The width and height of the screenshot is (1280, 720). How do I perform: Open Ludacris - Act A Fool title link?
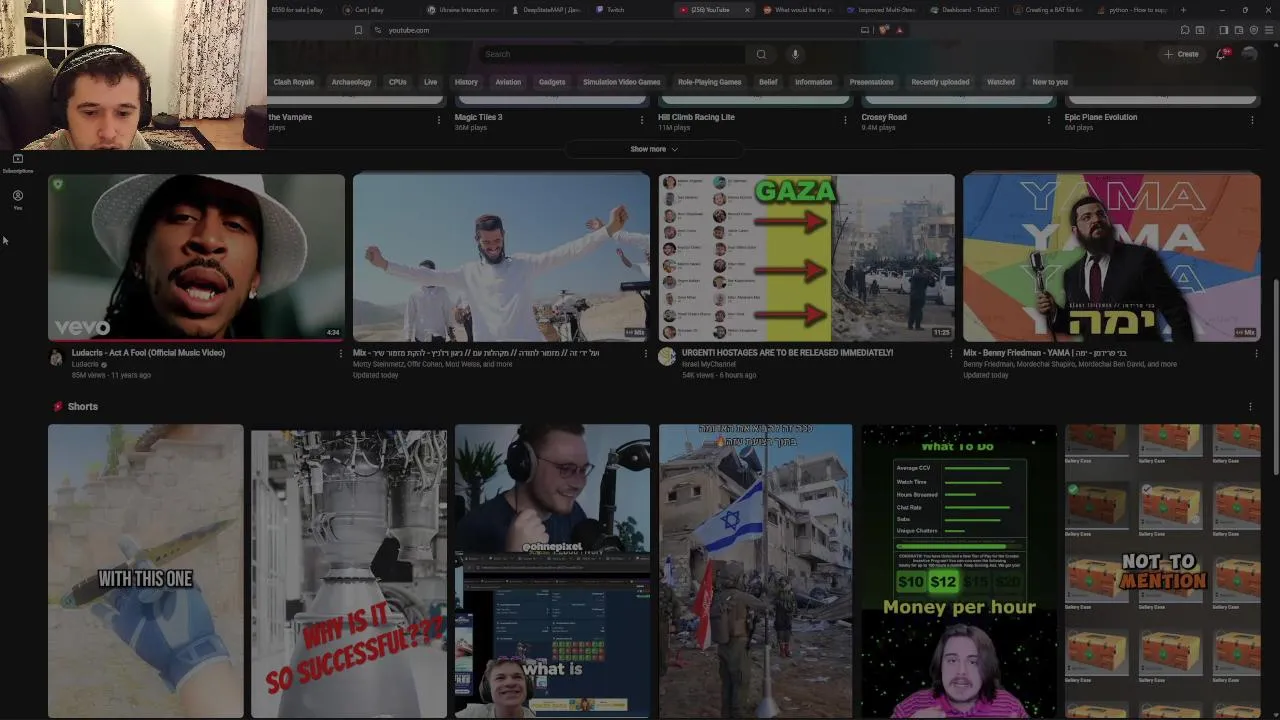click(148, 353)
